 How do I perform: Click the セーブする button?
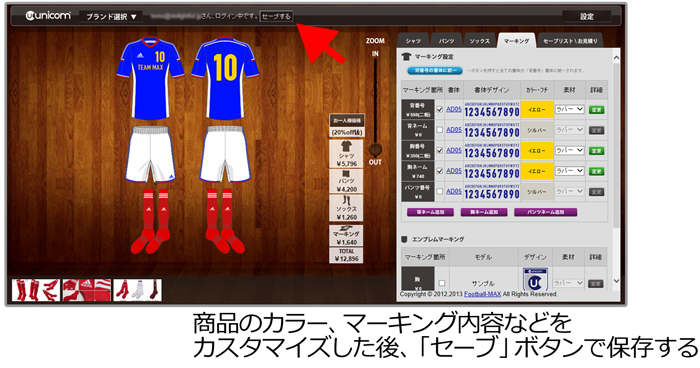(276, 16)
